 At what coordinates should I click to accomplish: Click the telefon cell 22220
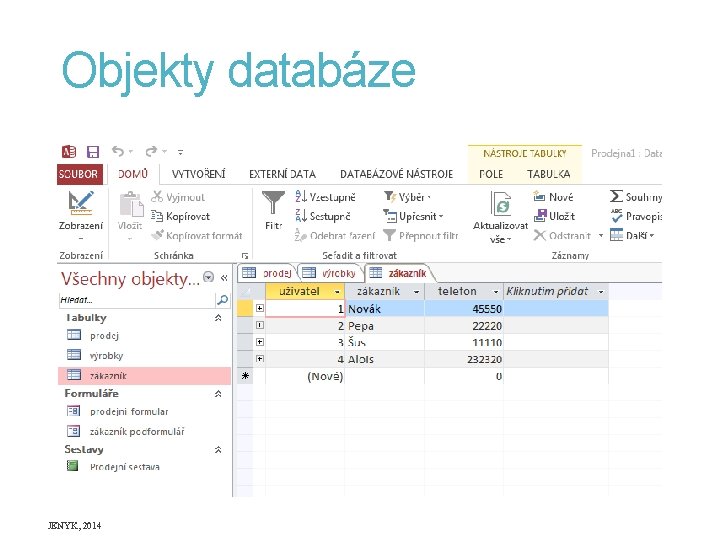(464, 326)
